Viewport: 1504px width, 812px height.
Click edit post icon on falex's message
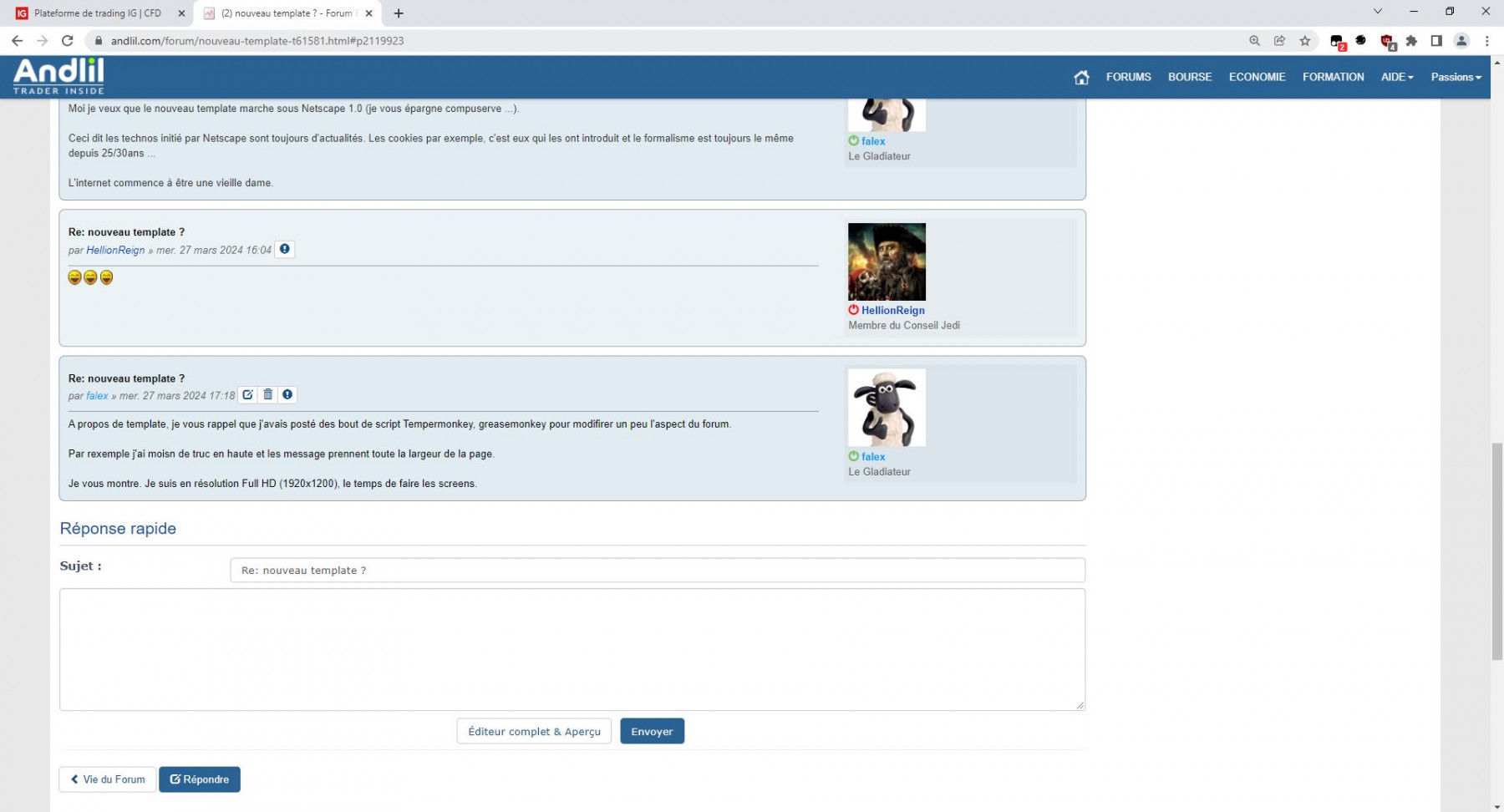(x=248, y=395)
